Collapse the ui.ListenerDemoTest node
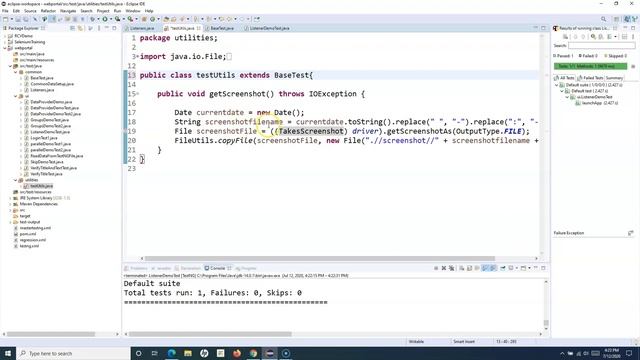Screen dimensions: 640x360 [x=567, y=97]
